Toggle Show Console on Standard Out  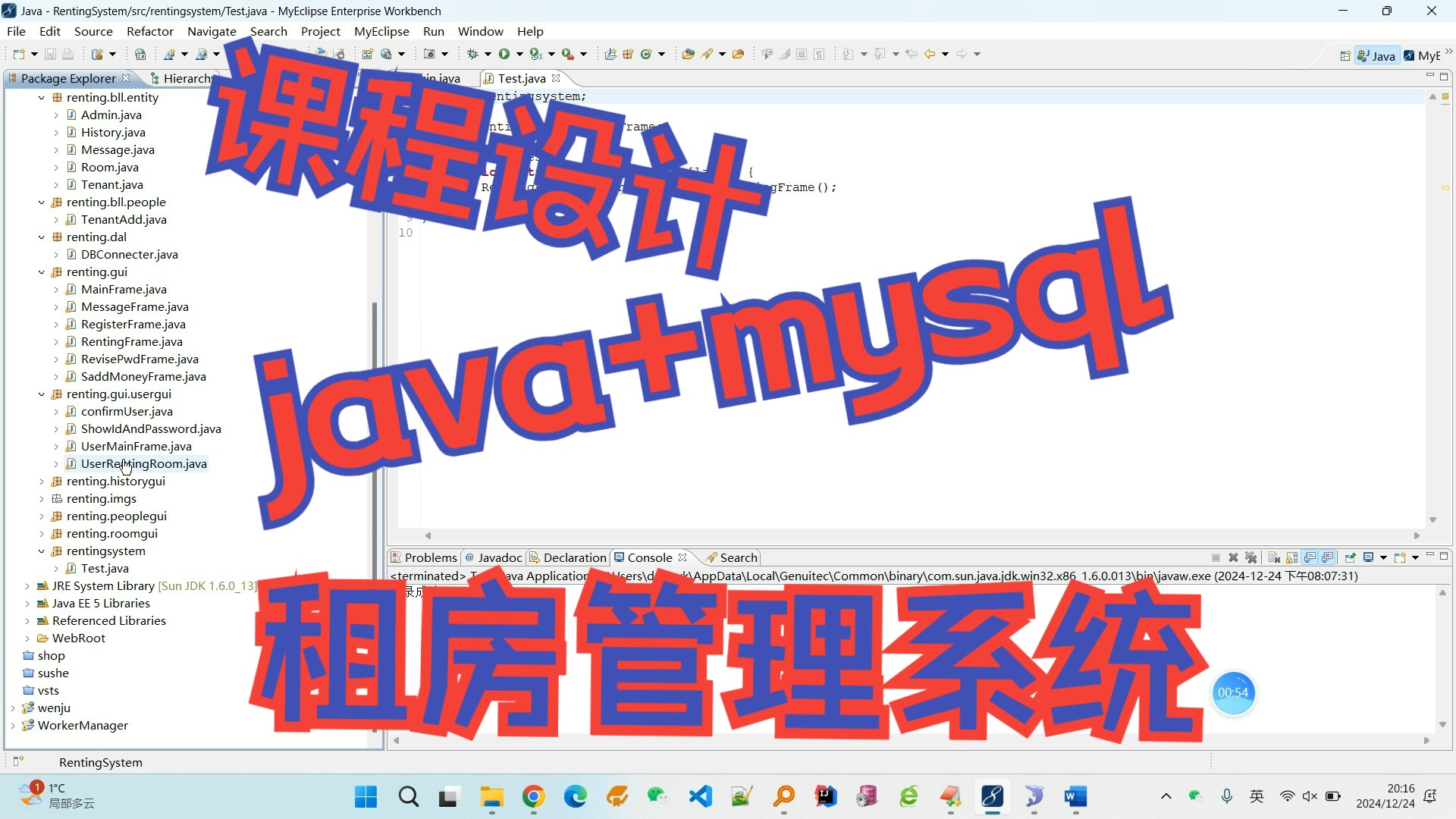click(x=1310, y=557)
